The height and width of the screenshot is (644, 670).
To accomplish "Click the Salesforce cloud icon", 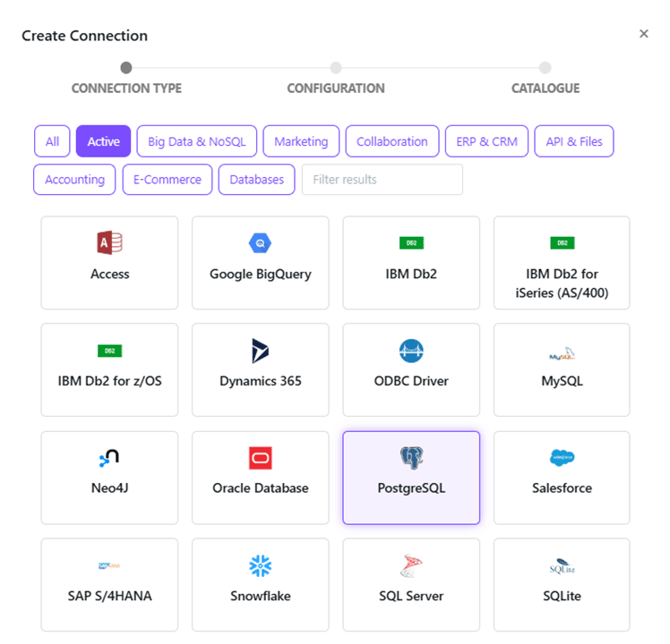I will coord(562,458).
